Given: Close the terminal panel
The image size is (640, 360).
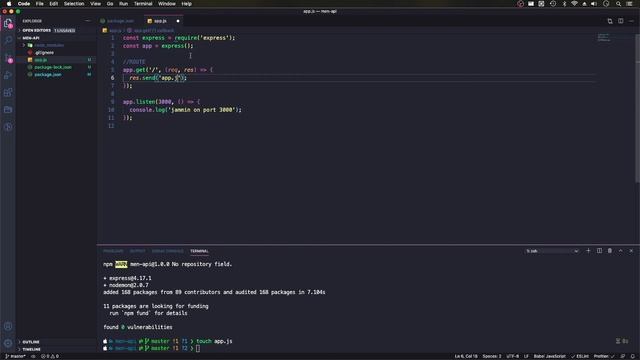Looking at the screenshot, I should point(631,251).
